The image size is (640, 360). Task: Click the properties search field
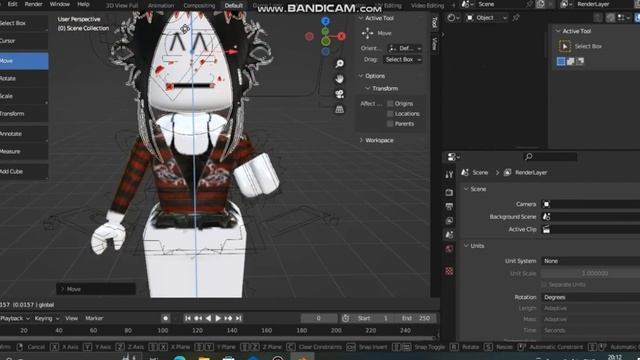point(551,157)
